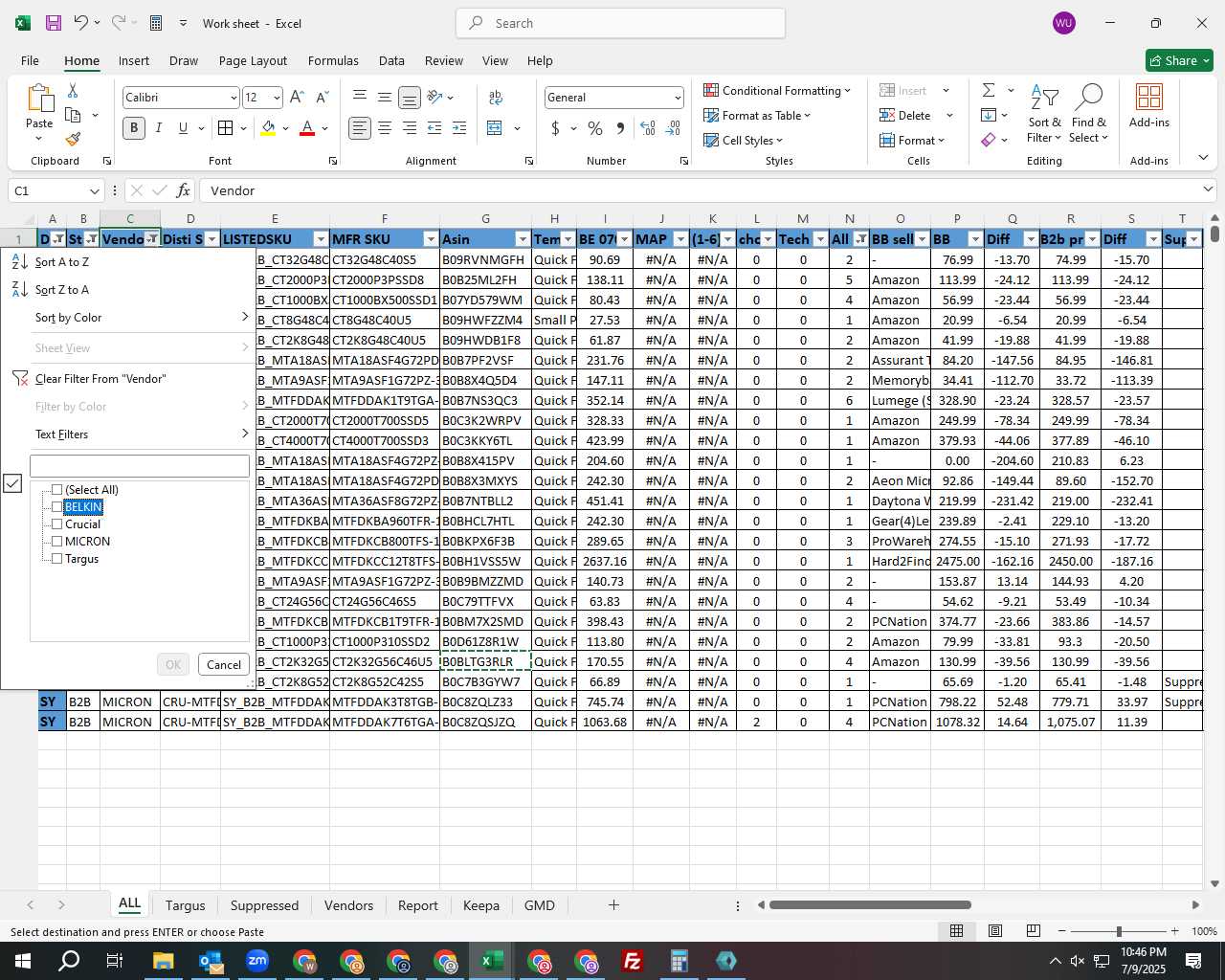Expand the Name Box dropdown

(x=94, y=190)
